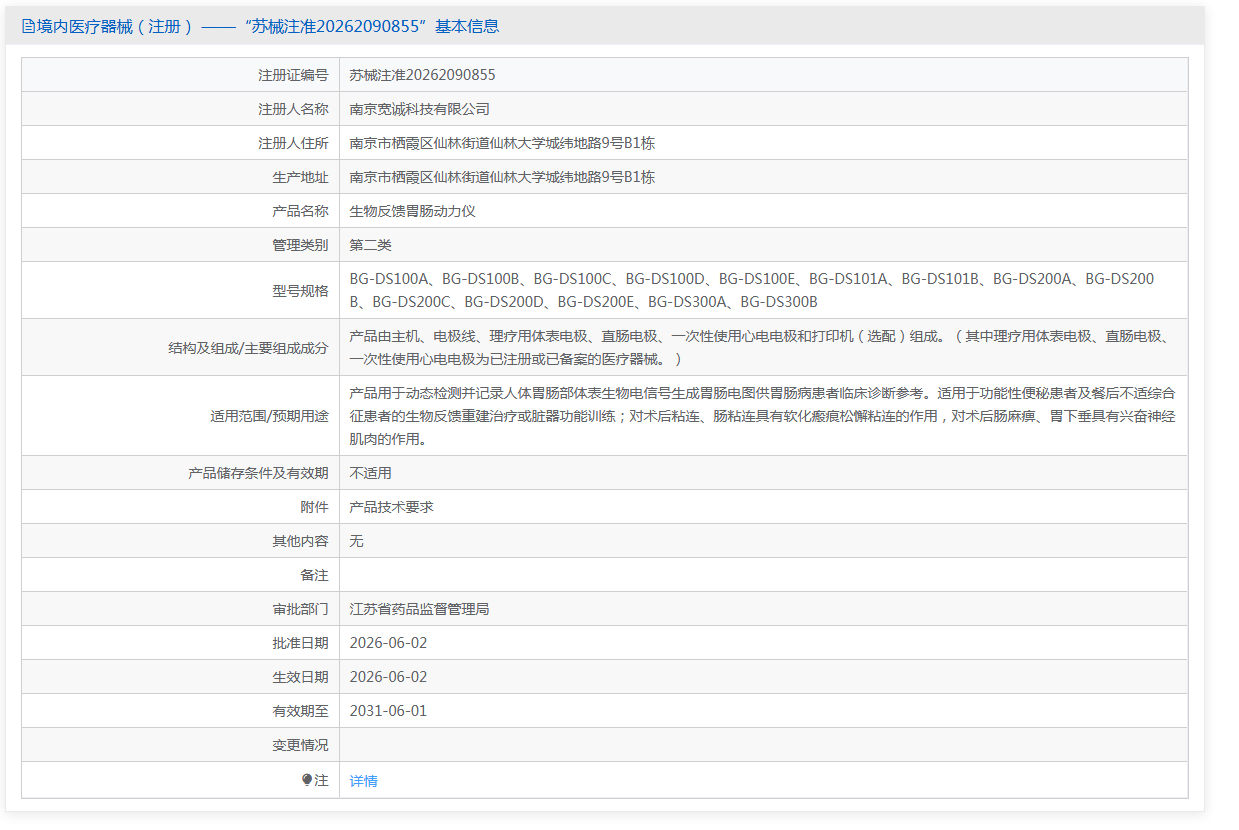
Task: Select product name 生物反馈胃肠动力仪
Action: 413,211
